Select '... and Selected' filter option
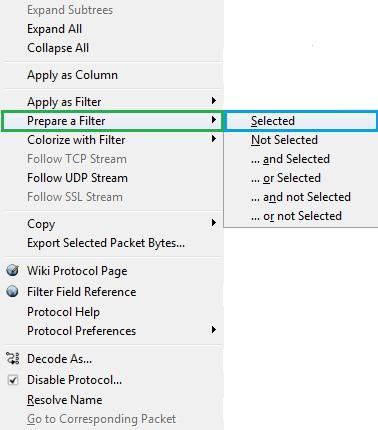The width and height of the screenshot is (378, 430). click(x=290, y=159)
